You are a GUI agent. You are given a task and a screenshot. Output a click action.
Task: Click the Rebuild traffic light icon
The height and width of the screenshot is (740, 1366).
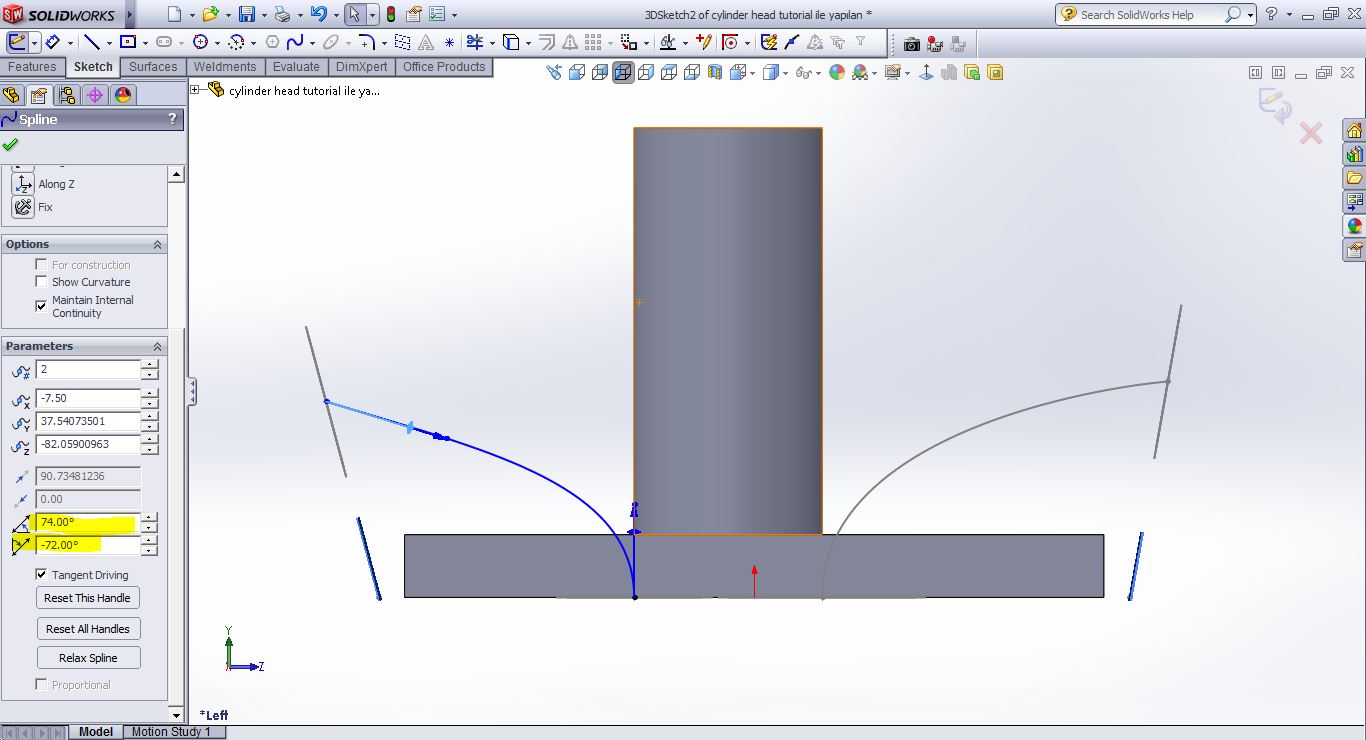(390, 15)
